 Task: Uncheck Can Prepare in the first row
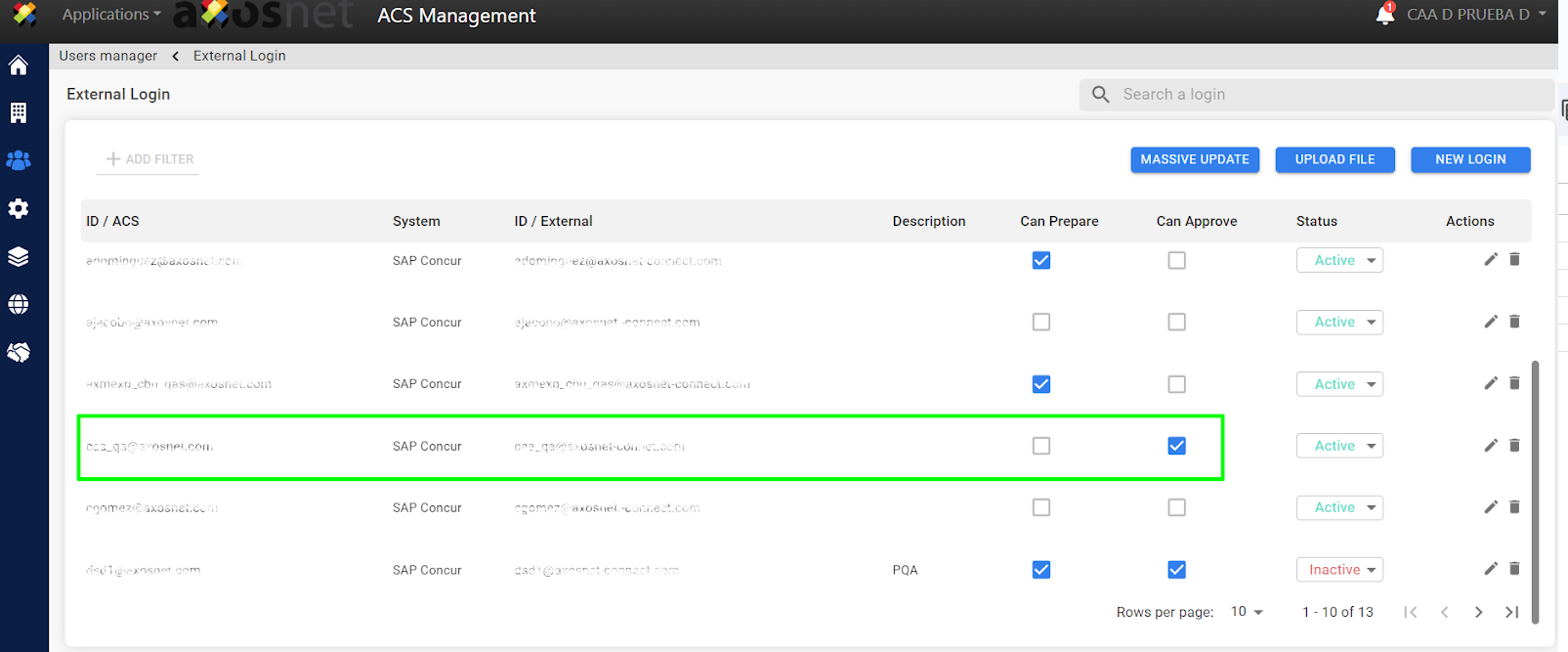(x=1041, y=260)
